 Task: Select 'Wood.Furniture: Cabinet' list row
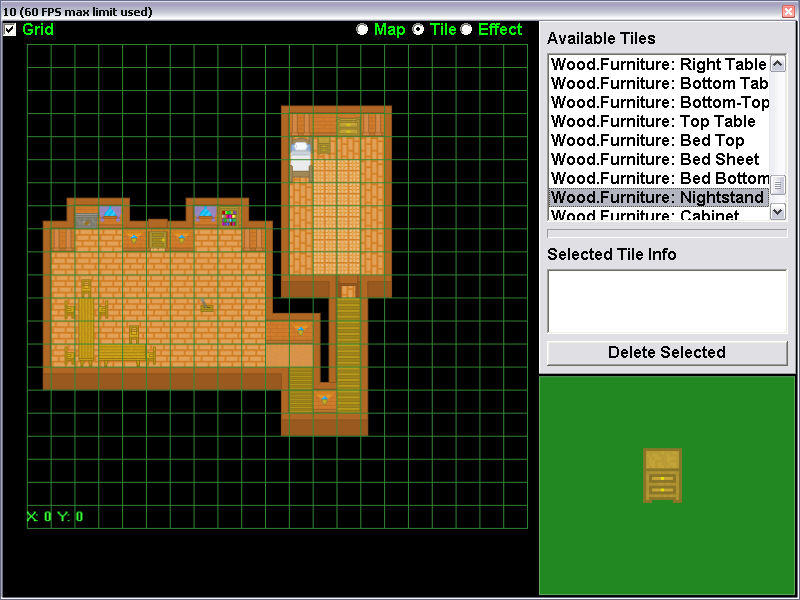tap(659, 214)
